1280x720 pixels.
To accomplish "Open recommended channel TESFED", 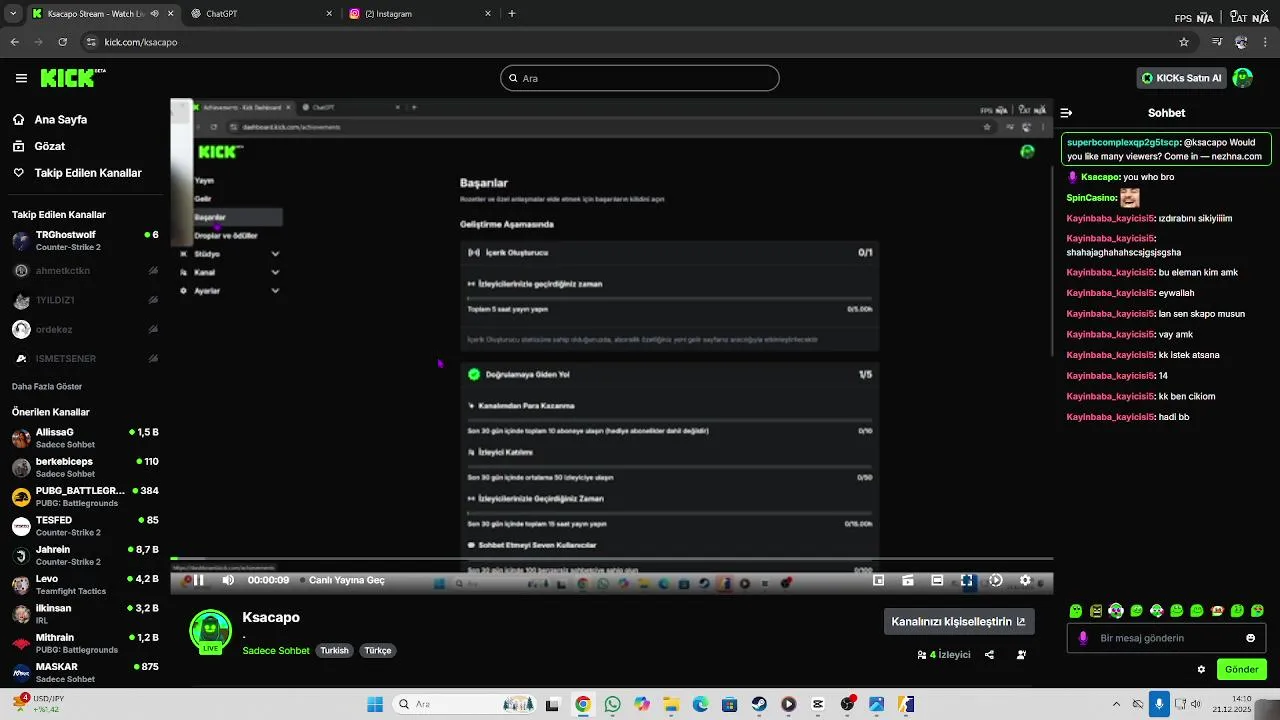I will pos(85,526).
